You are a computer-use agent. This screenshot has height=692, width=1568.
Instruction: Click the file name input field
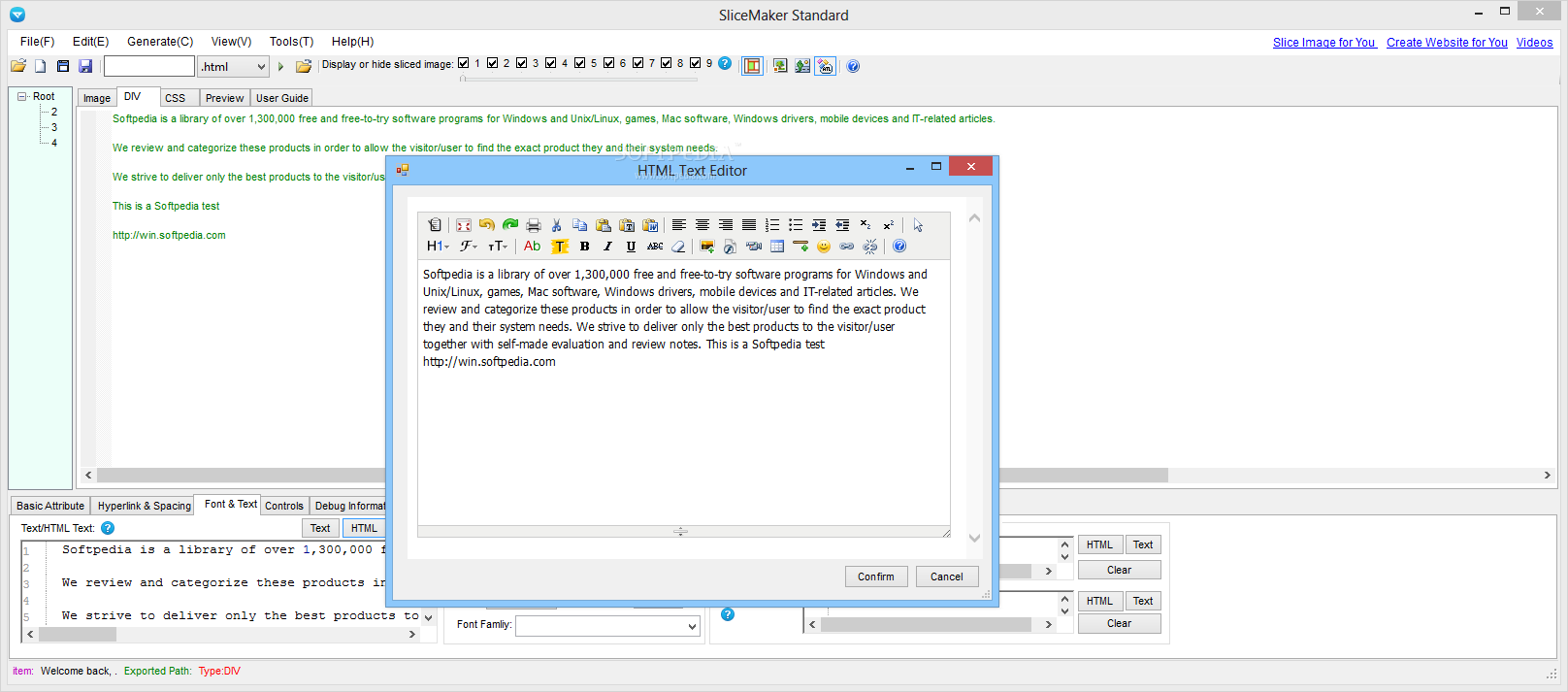(149, 66)
